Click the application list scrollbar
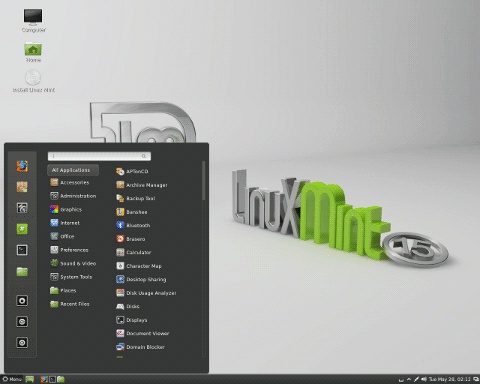480x384 pixels. click(203, 181)
